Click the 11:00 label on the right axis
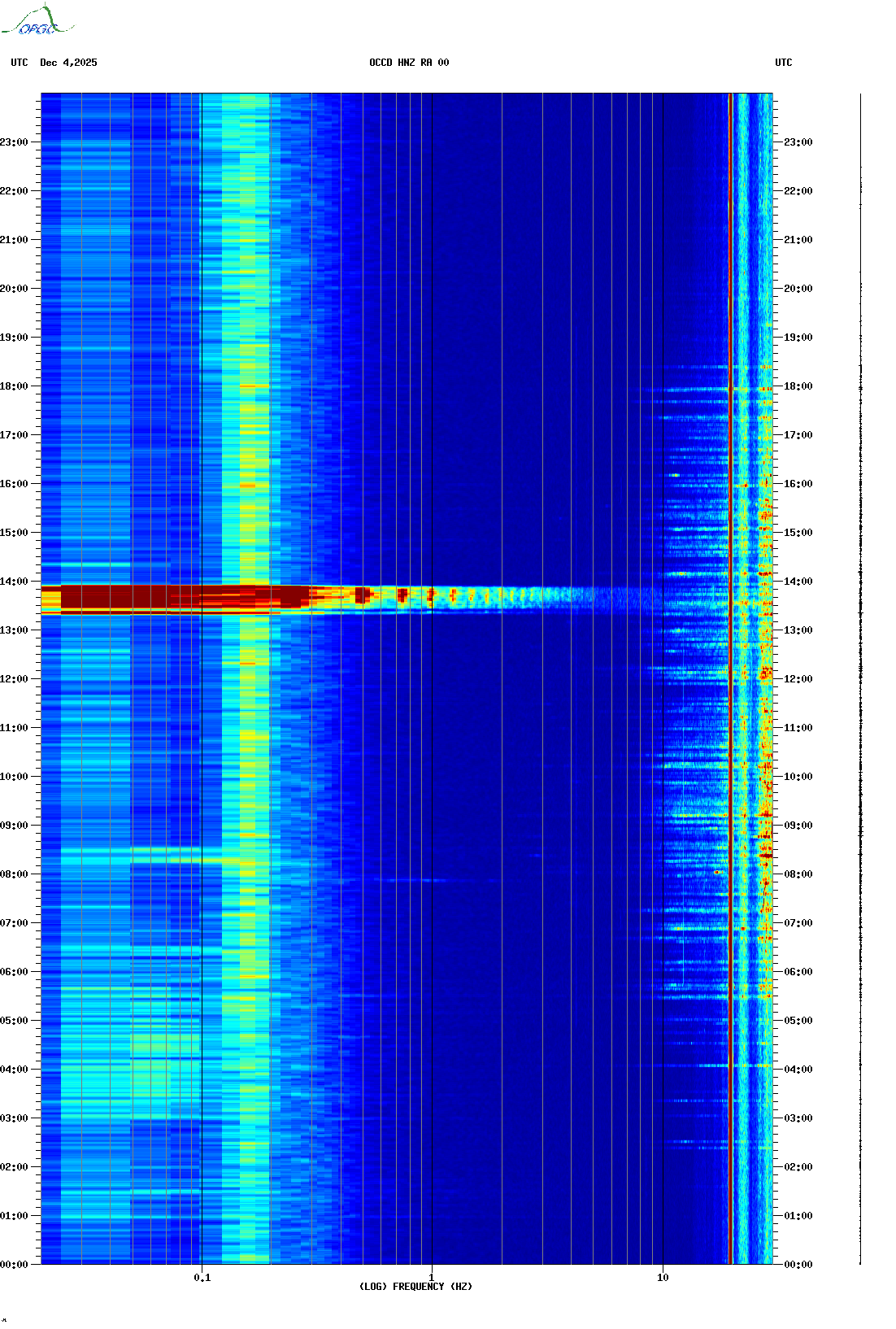The width and height of the screenshot is (896, 1329). pos(798,728)
